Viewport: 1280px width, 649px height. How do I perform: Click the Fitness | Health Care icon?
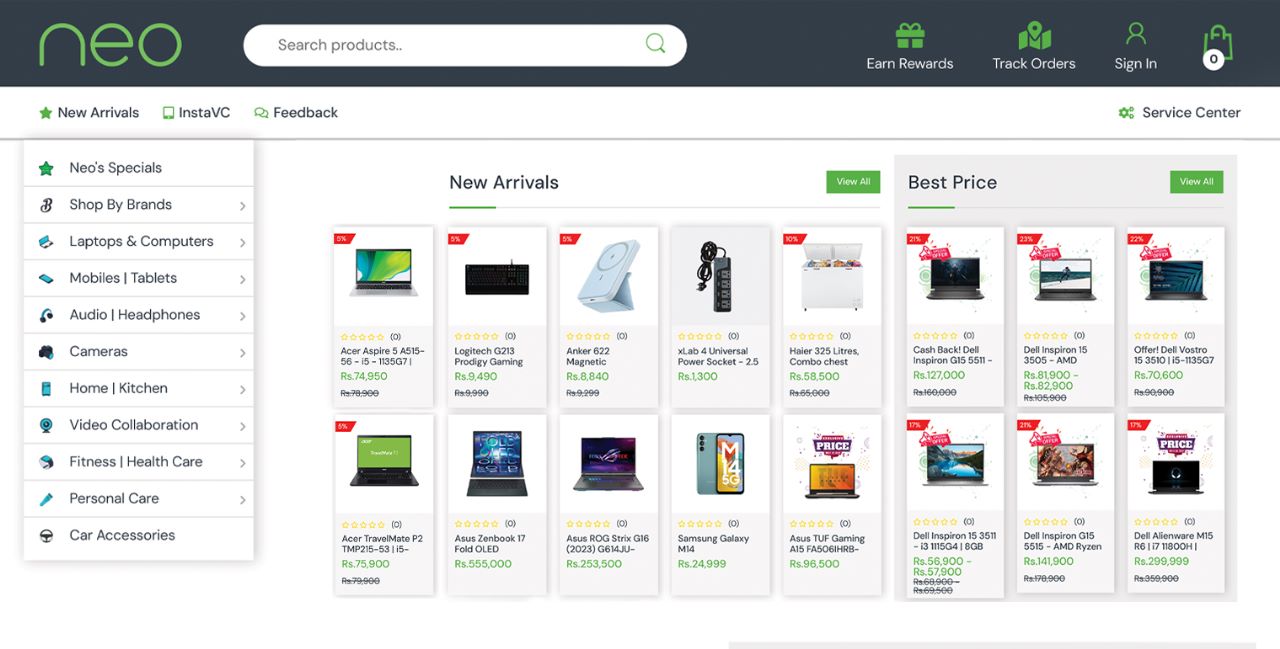pos(46,462)
